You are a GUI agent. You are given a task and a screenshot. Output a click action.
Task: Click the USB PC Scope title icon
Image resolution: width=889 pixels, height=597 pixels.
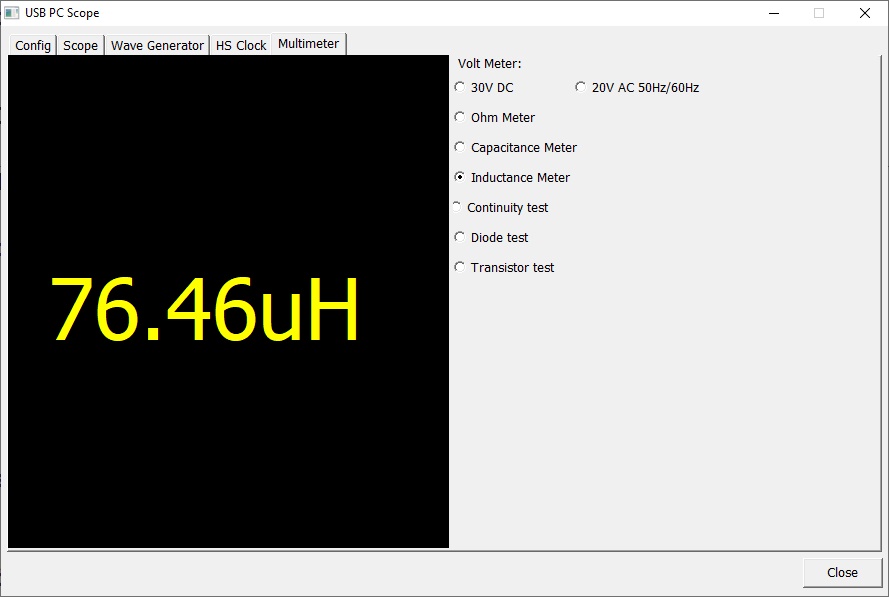click(x=11, y=12)
